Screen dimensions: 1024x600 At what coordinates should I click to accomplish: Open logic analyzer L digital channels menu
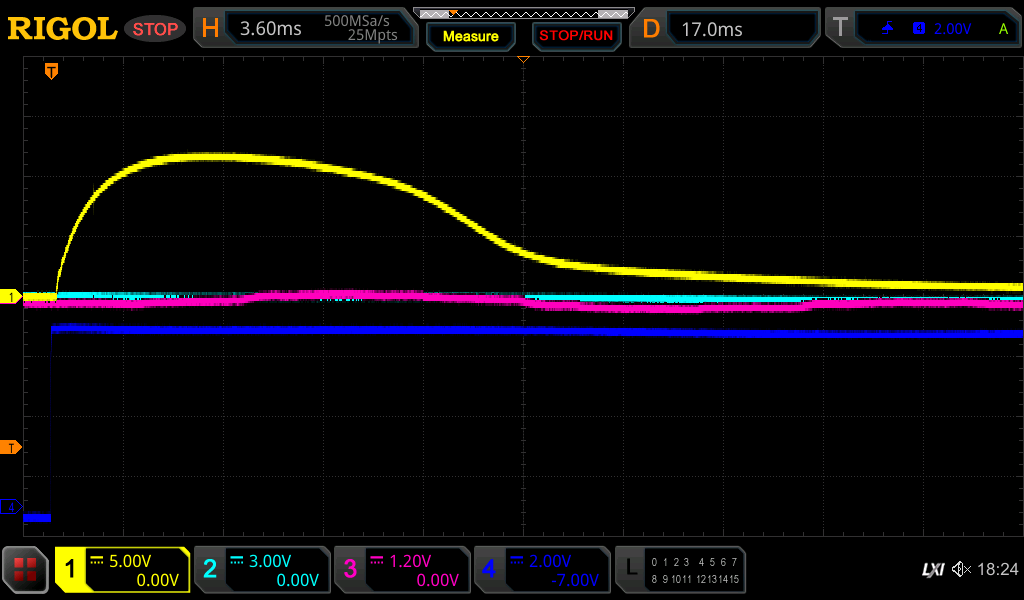tap(680, 570)
